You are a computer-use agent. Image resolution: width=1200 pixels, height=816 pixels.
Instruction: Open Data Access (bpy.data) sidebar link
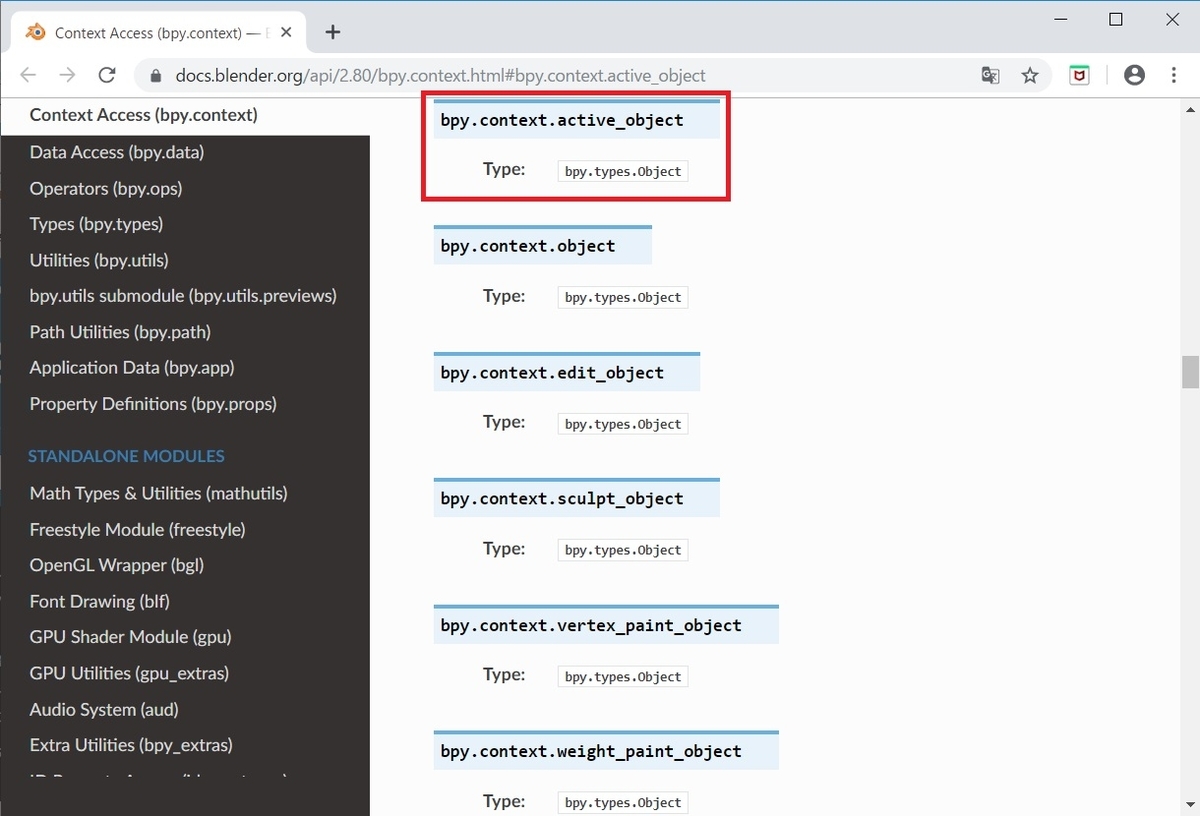click(x=117, y=152)
